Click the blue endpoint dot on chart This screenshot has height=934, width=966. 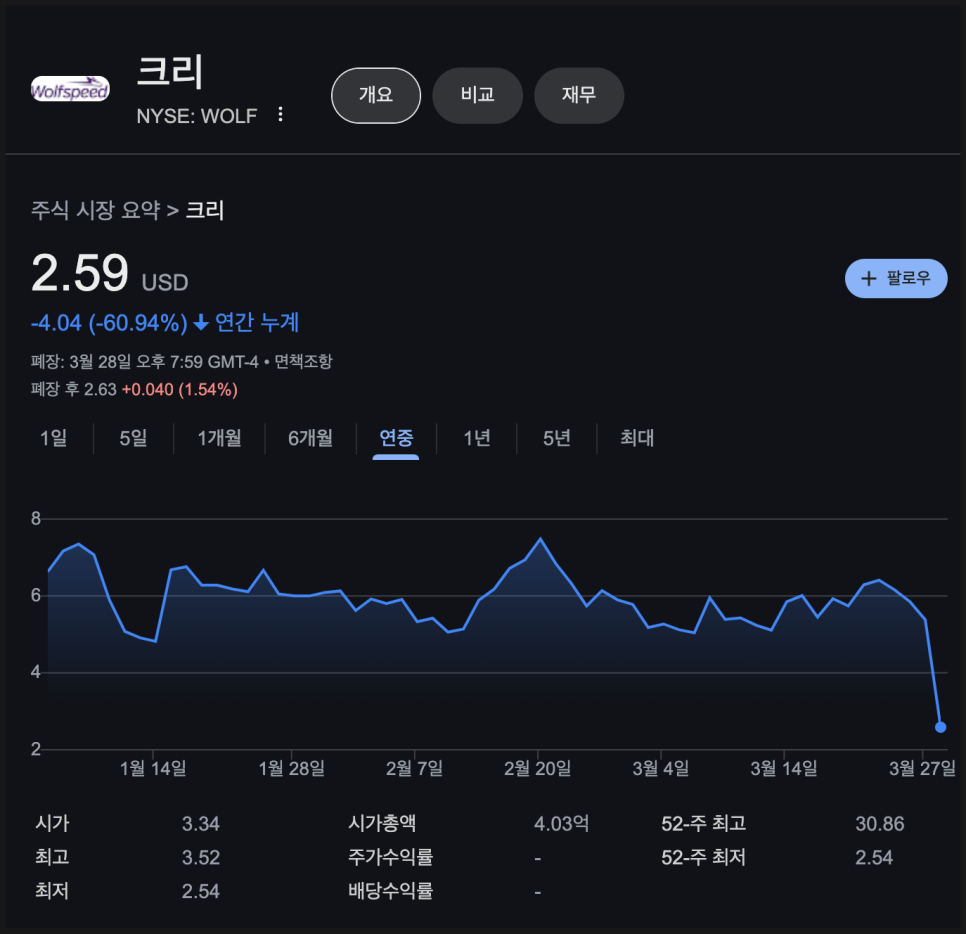click(940, 727)
